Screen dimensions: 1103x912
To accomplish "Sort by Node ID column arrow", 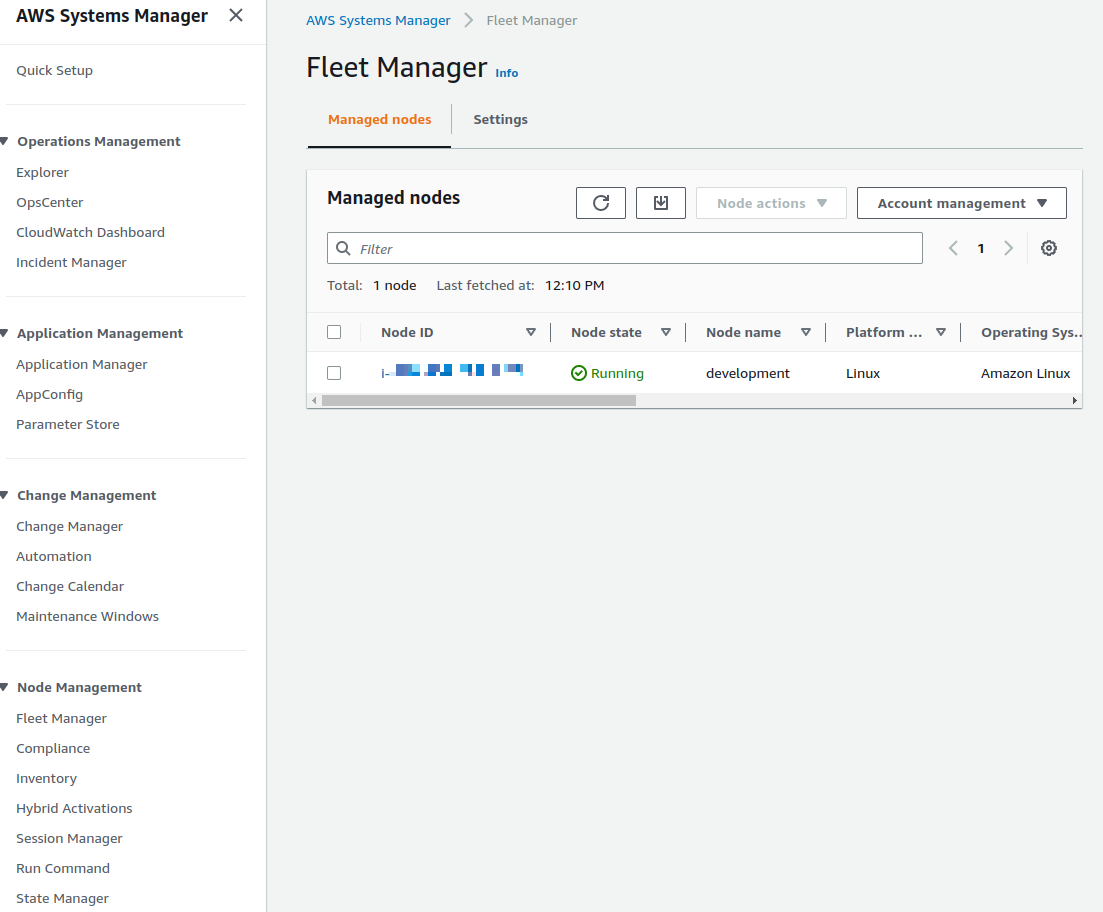I will point(531,332).
